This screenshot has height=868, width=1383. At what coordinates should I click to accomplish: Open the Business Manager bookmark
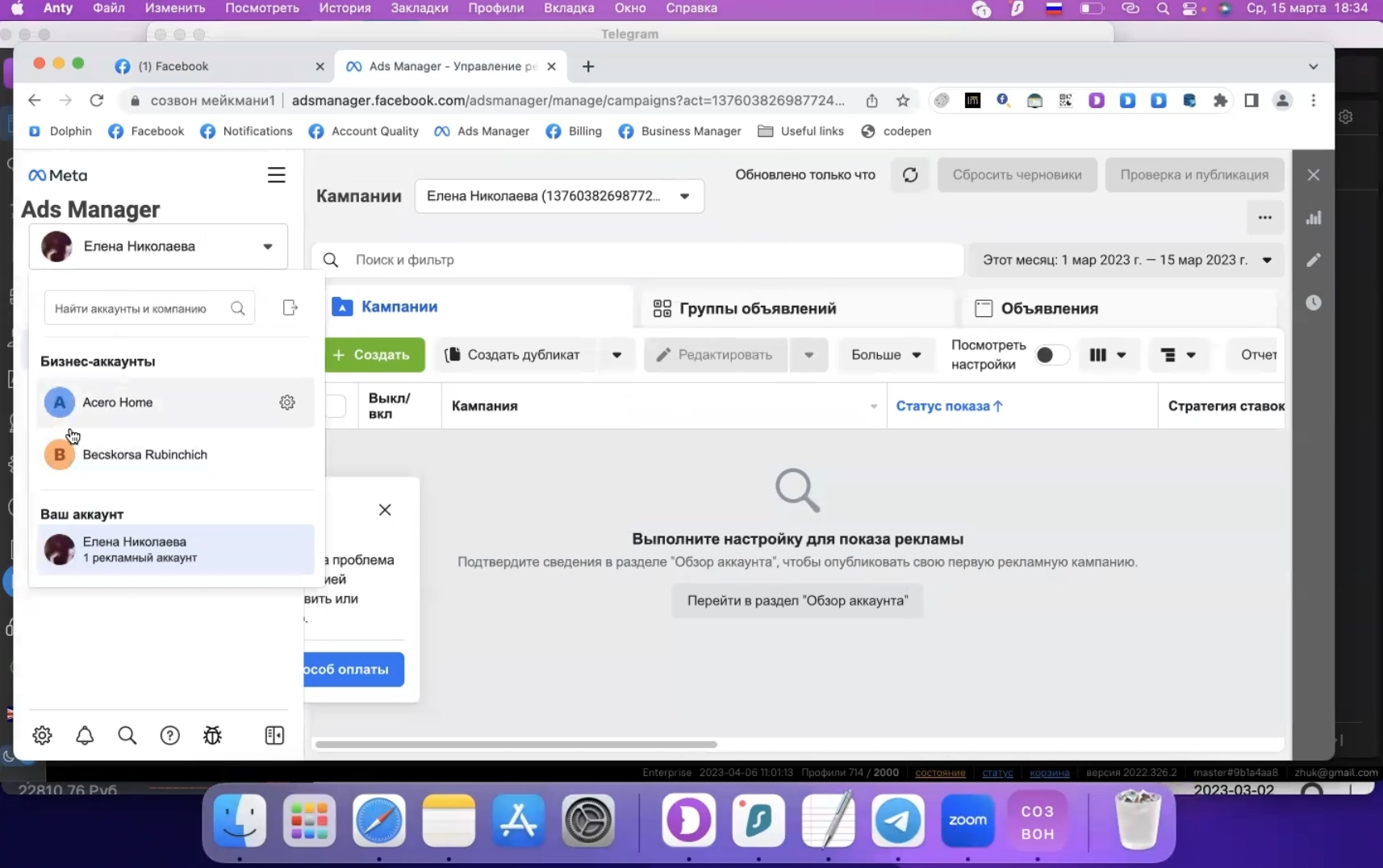[x=679, y=131]
